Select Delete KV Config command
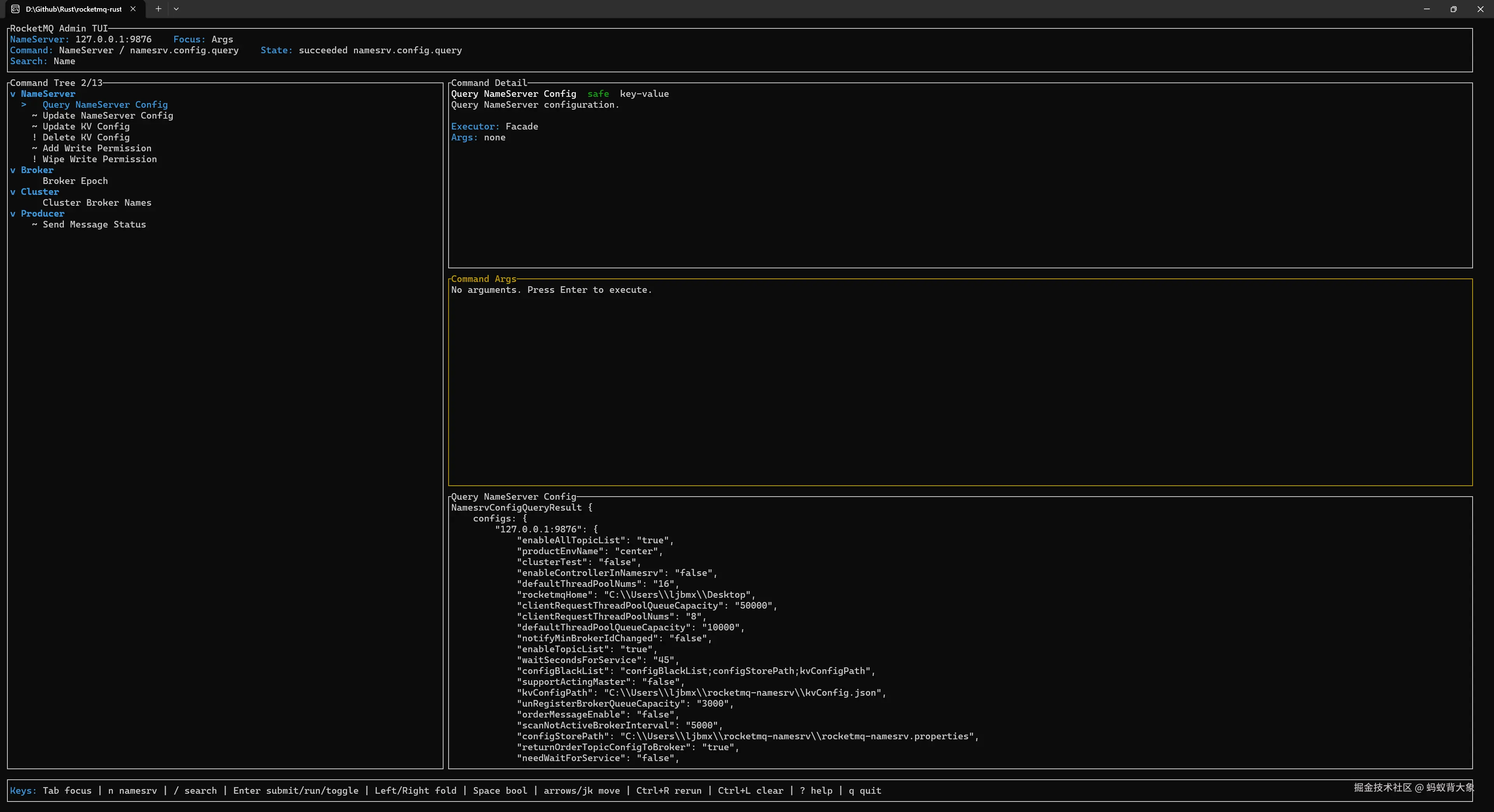The image size is (1494, 812). [x=86, y=137]
